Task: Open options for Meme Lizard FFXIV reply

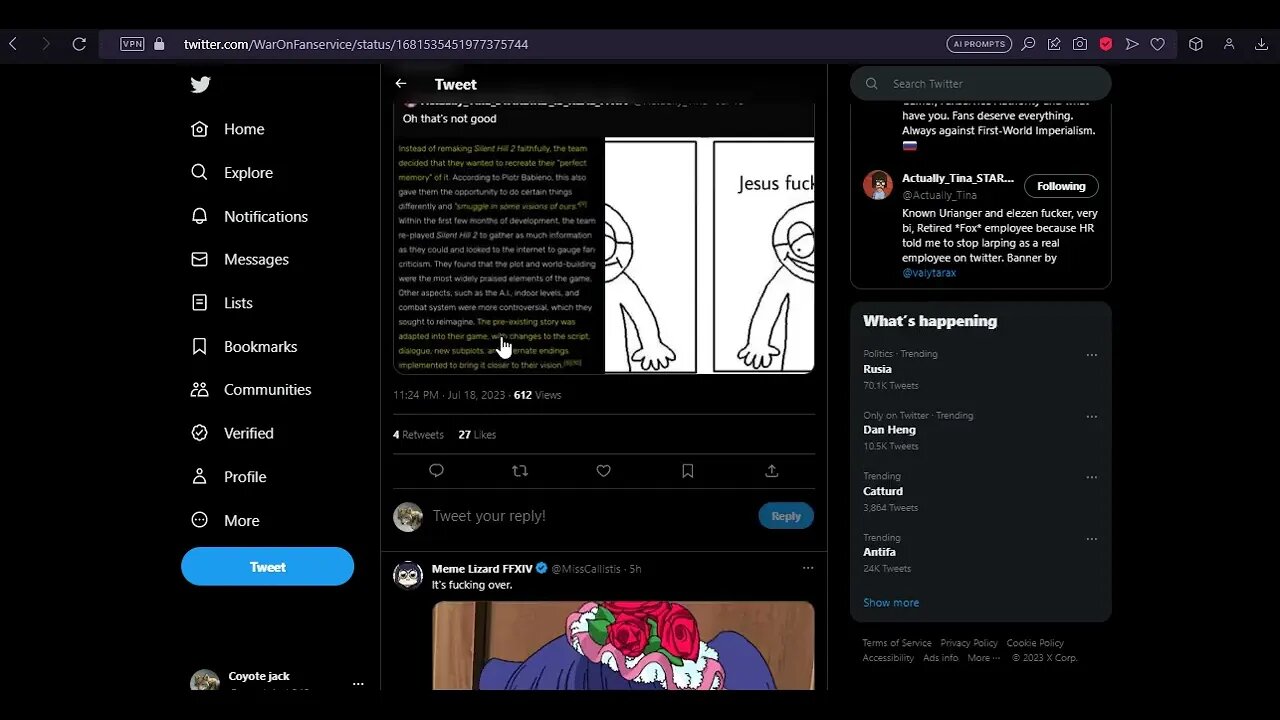Action: click(x=807, y=568)
